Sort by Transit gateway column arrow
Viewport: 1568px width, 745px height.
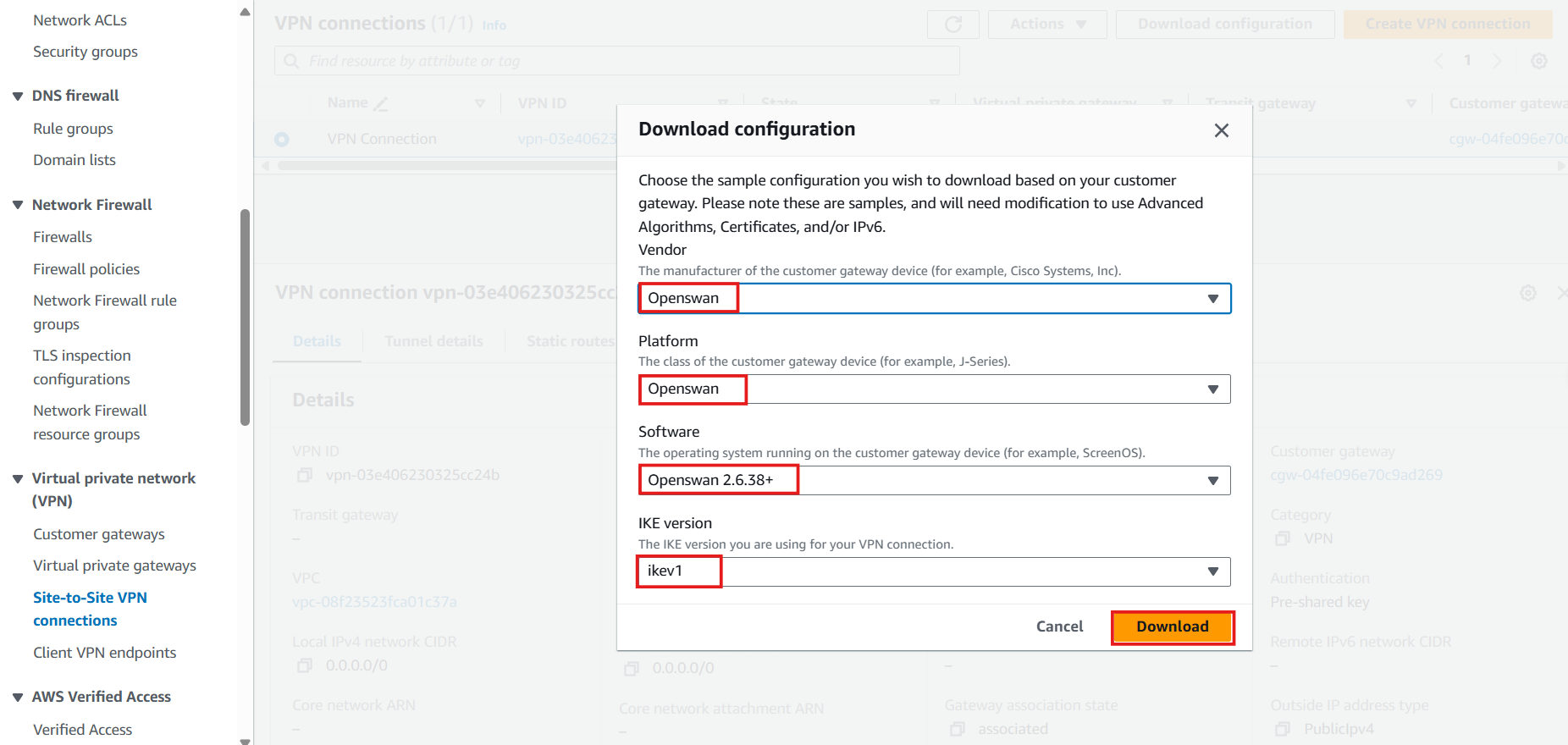point(1411,103)
